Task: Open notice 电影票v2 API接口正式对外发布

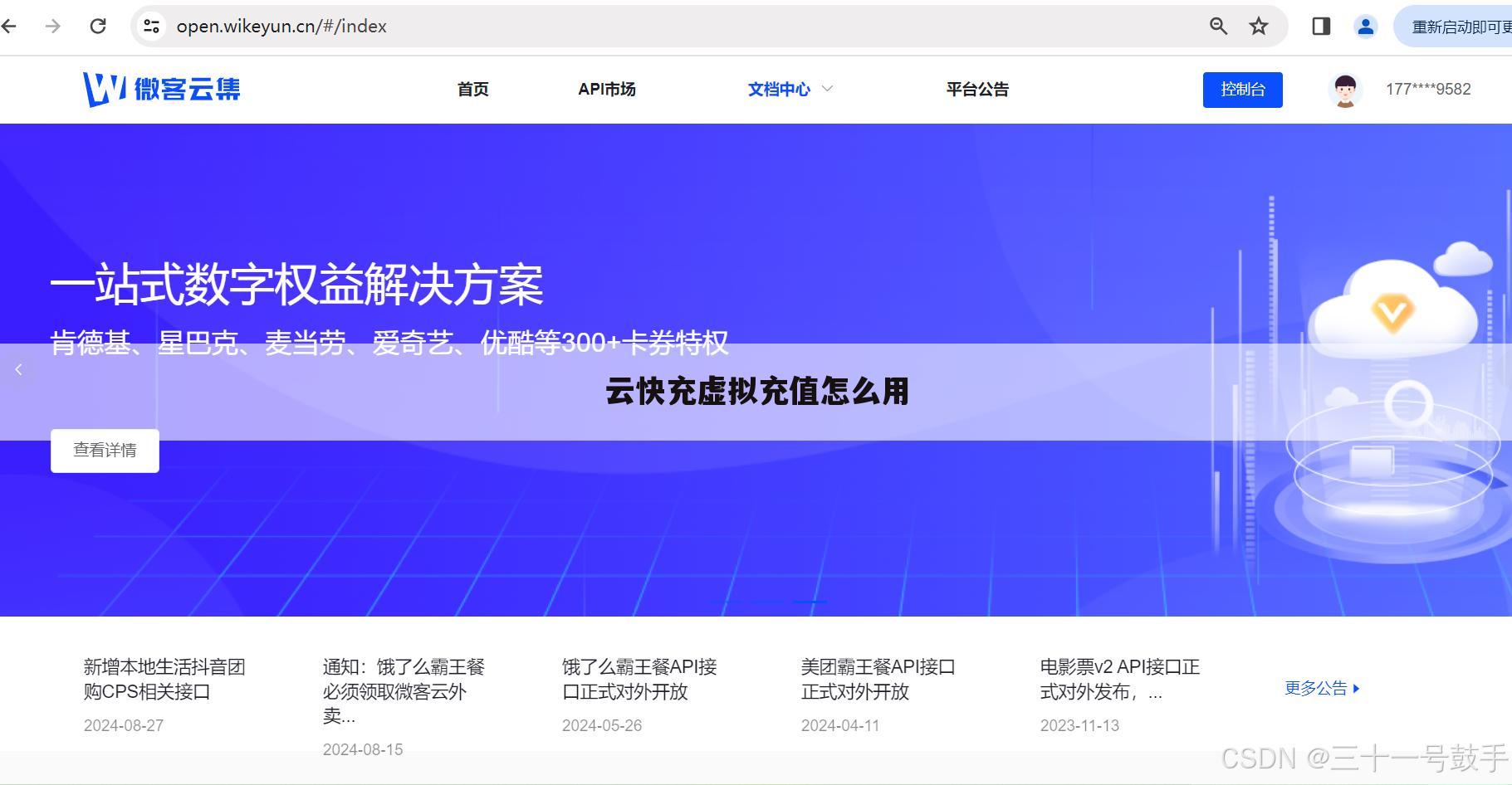Action: 1119,679
